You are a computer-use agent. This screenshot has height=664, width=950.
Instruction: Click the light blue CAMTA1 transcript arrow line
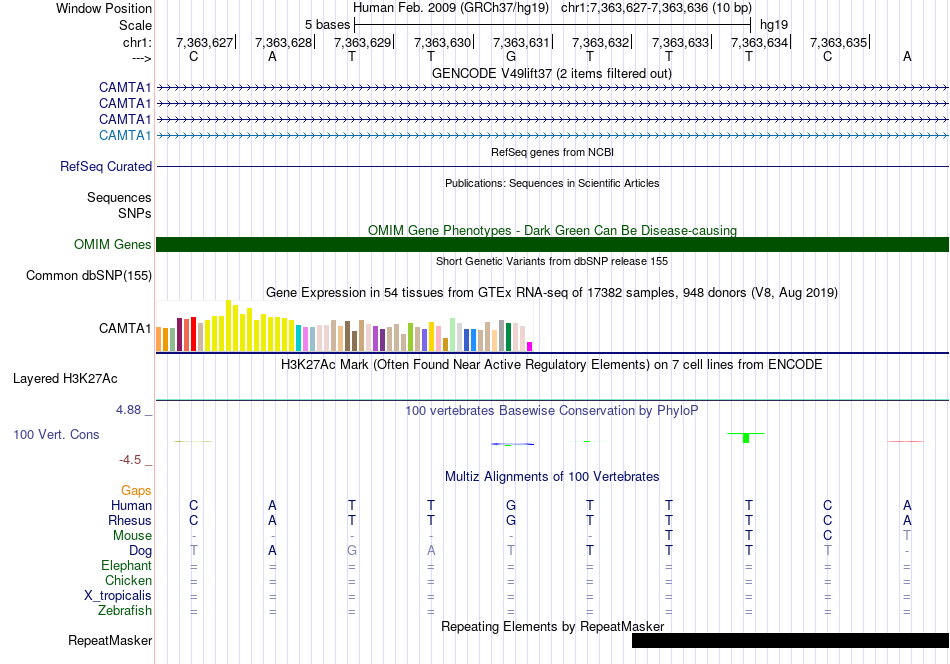(552, 136)
